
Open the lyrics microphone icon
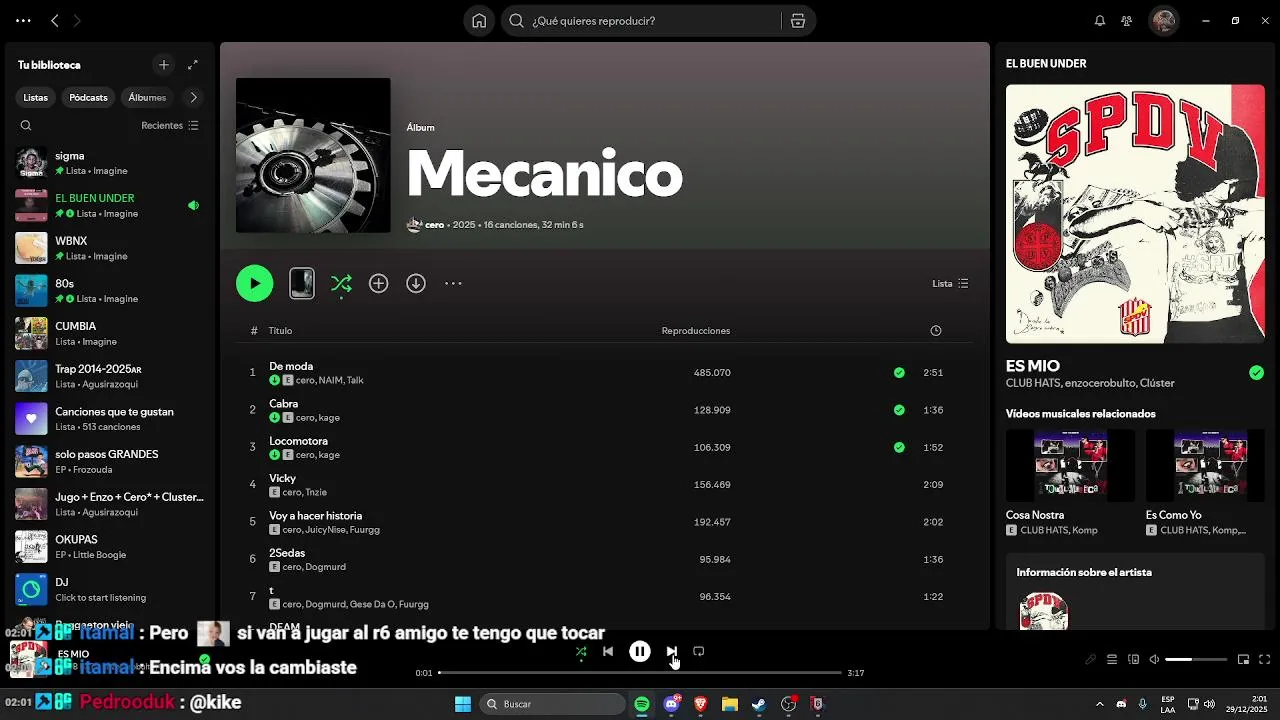[x=1091, y=660]
